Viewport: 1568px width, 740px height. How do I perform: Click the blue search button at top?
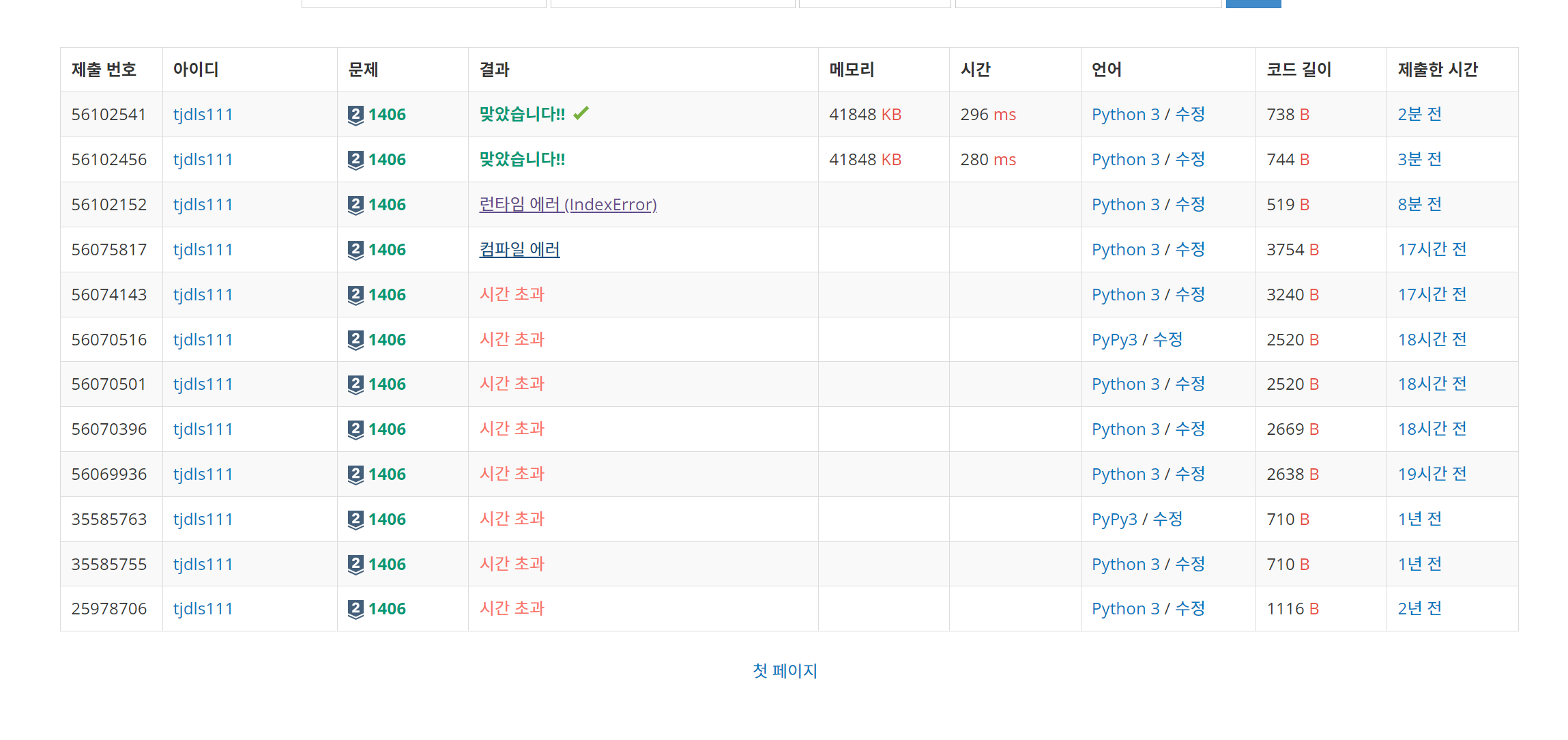pos(1253,3)
